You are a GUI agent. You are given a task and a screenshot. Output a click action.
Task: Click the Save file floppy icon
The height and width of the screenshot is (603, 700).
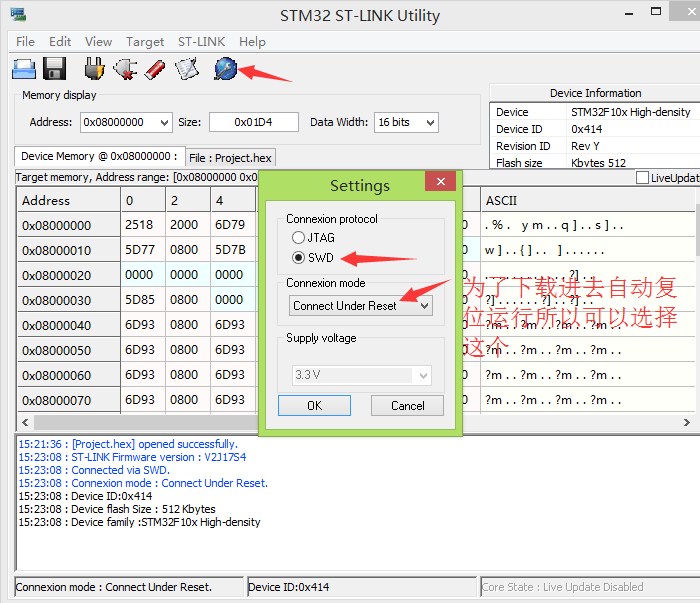coord(54,69)
